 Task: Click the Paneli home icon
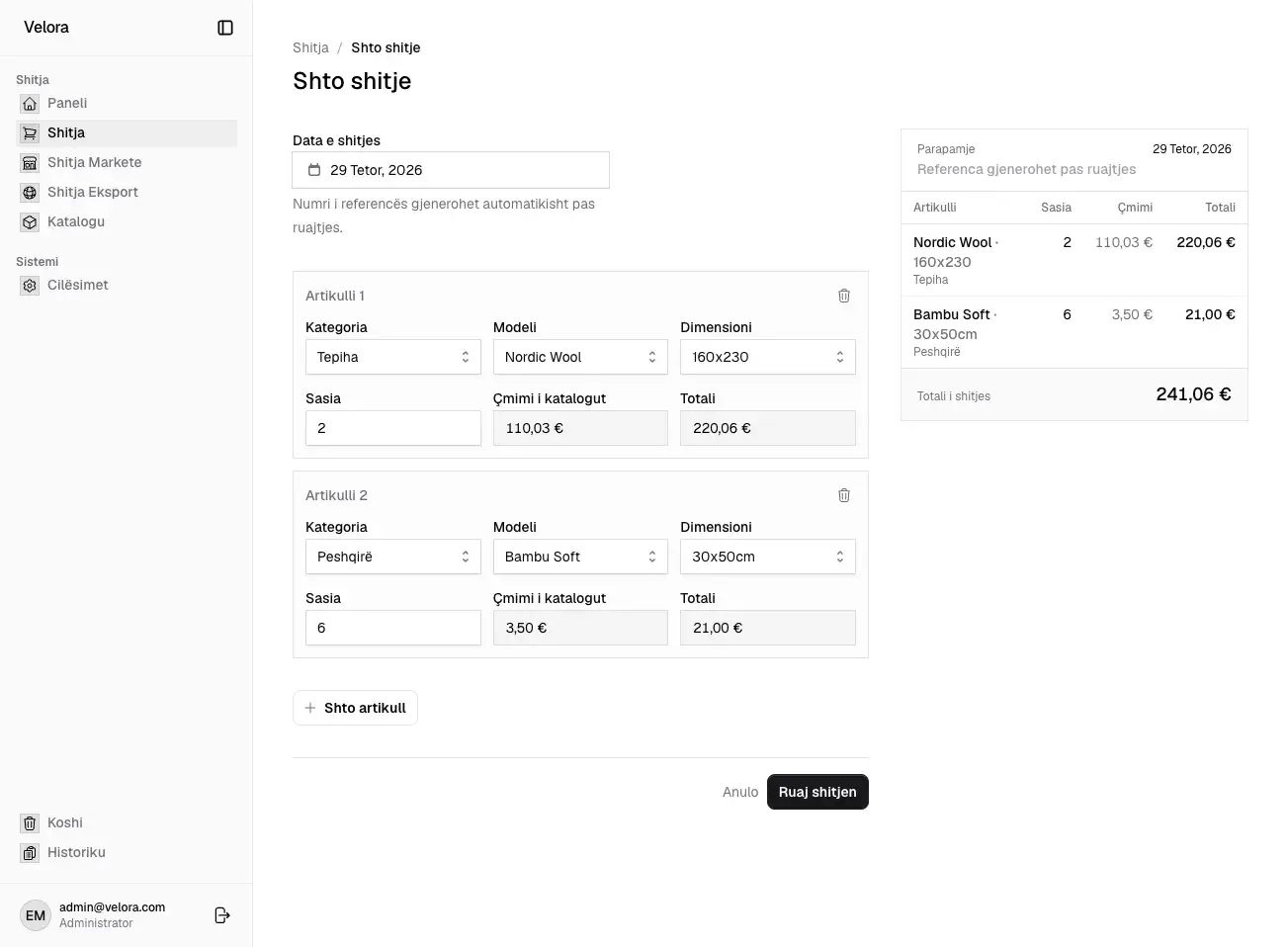point(30,103)
